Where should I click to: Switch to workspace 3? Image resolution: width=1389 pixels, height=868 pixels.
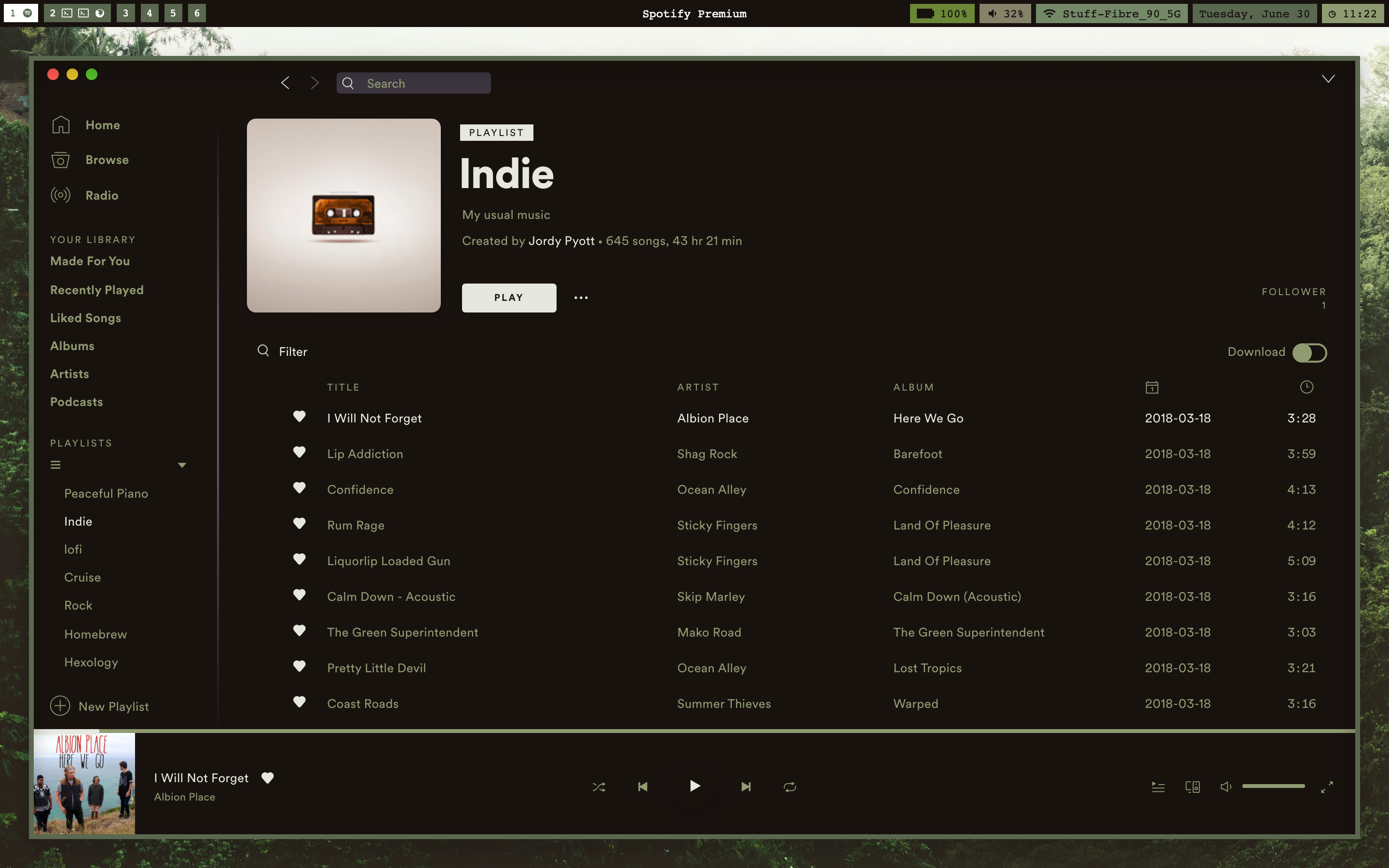pyautogui.click(x=125, y=13)
